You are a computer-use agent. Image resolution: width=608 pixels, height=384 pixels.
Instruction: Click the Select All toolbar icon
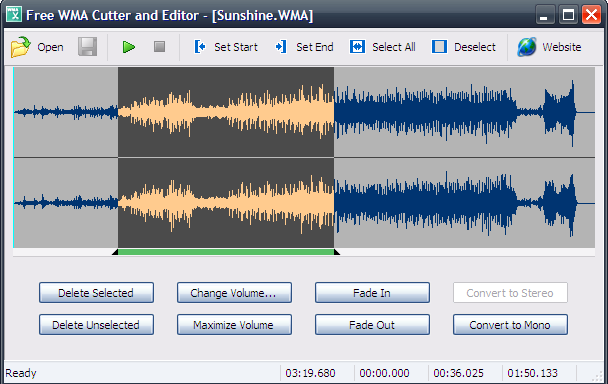[x=357, y=47]
